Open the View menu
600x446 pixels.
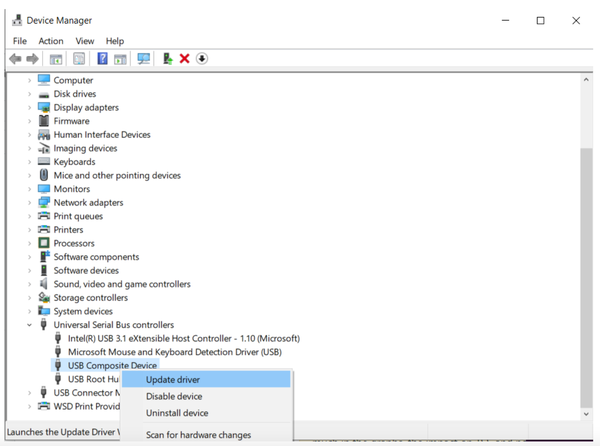tap(85, 41)
